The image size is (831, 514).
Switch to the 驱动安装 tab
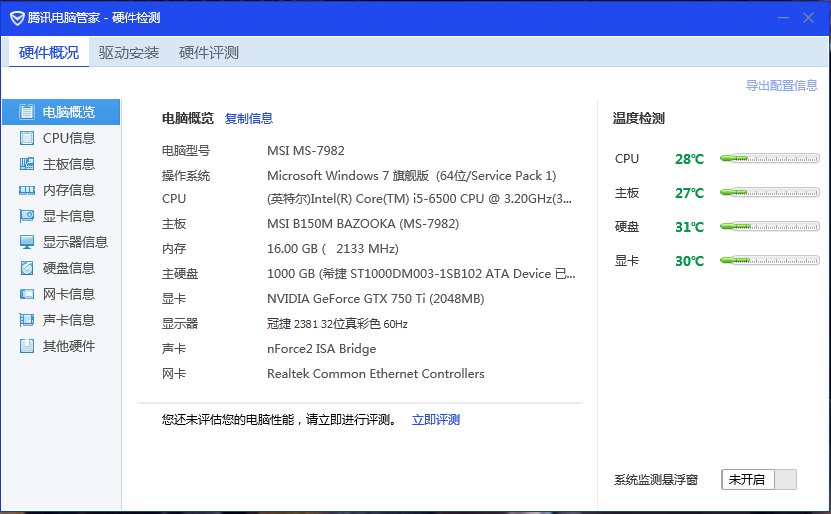129,53
